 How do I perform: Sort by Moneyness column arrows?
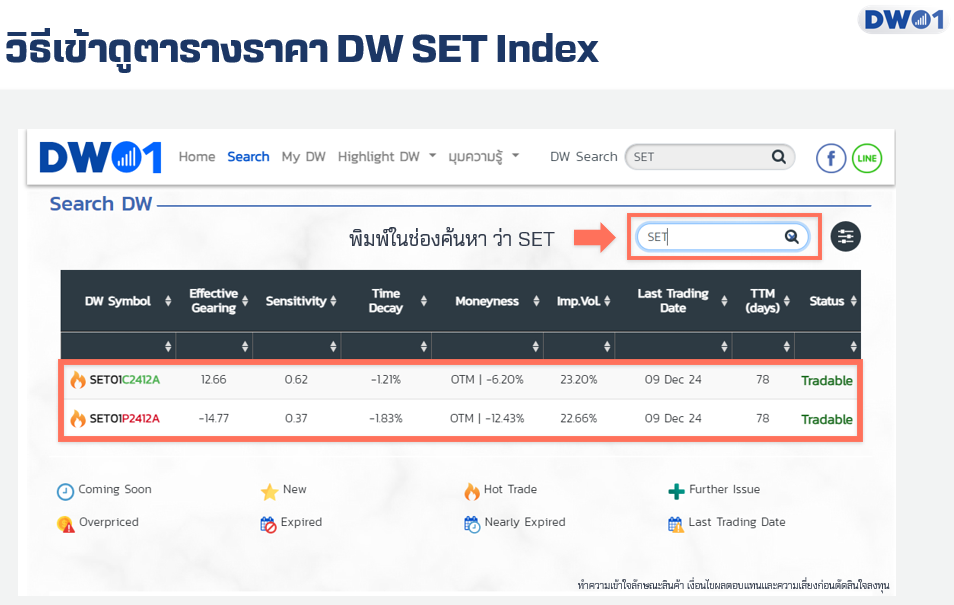point(536,301)
